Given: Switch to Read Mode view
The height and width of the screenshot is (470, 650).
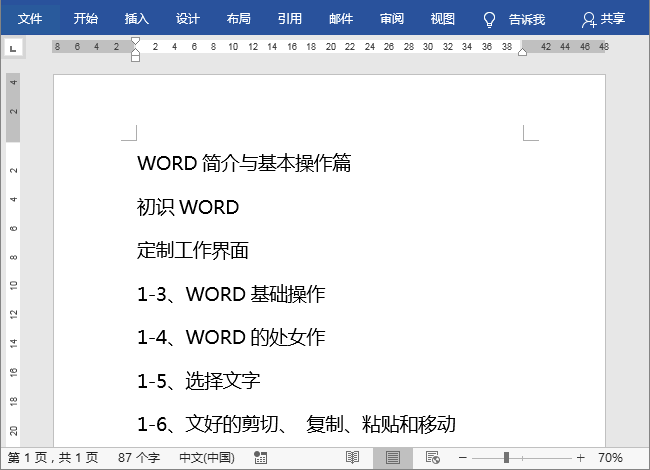Looking at the screenshot, I should (352, 458).
